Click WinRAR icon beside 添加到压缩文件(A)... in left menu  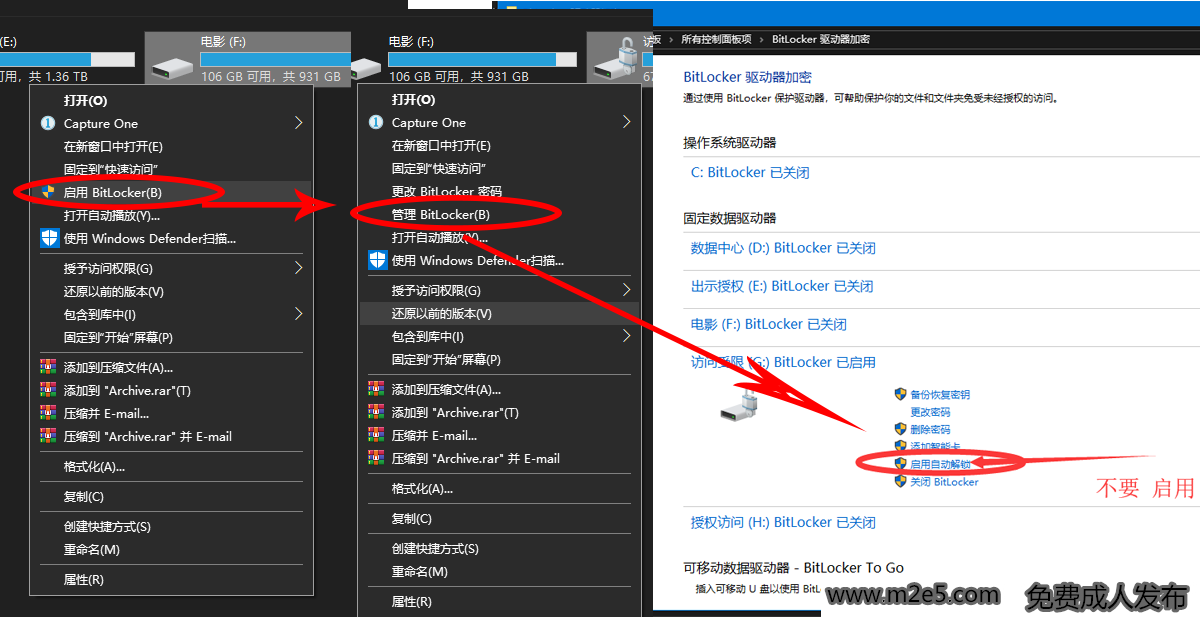[x=48, y=367]
